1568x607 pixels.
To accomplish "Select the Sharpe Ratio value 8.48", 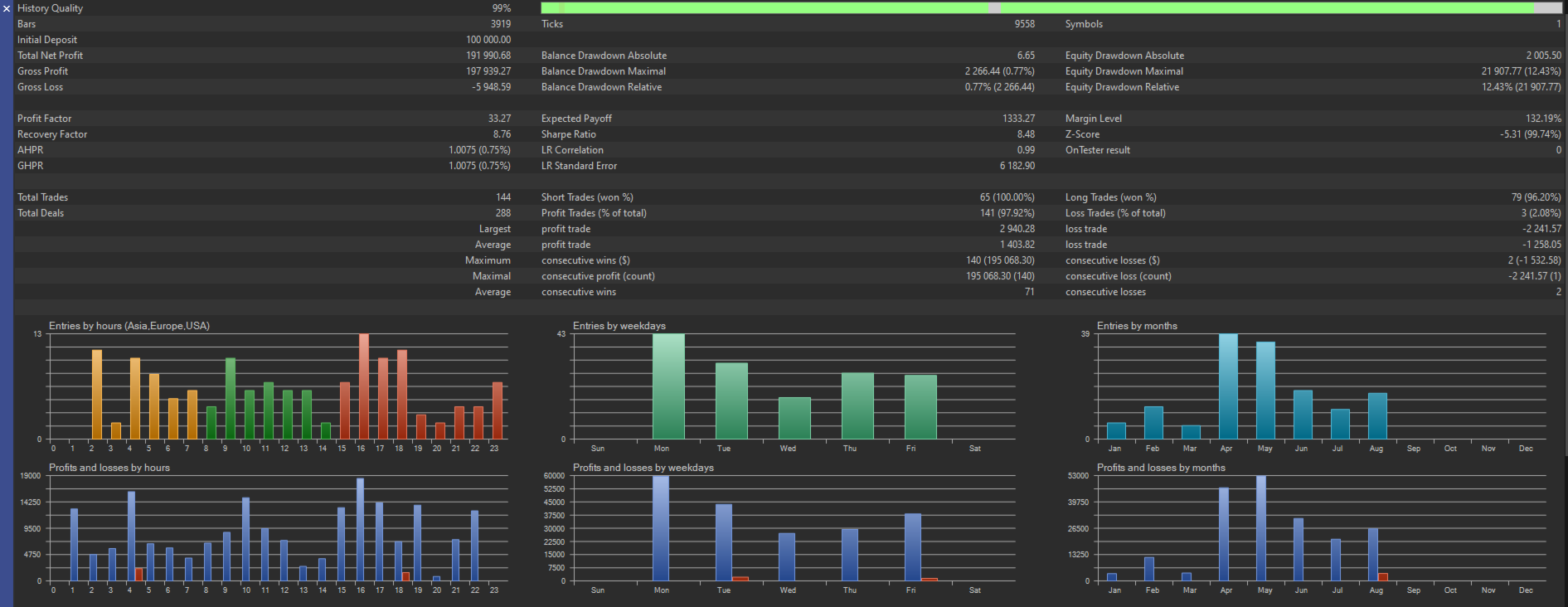I will pyautogui.click(x=1026, y=134).
